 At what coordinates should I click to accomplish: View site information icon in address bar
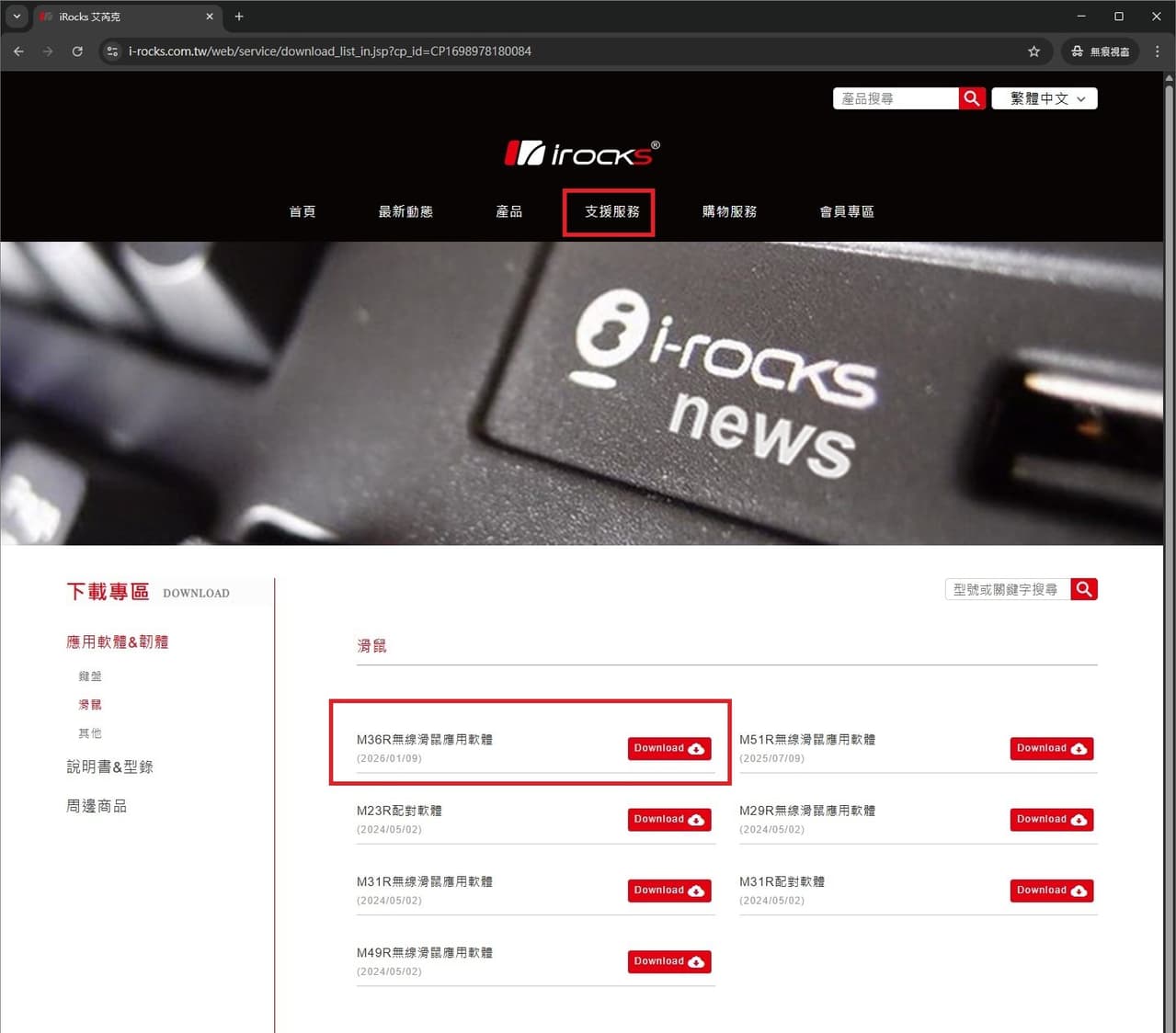[x=112, y=51]
